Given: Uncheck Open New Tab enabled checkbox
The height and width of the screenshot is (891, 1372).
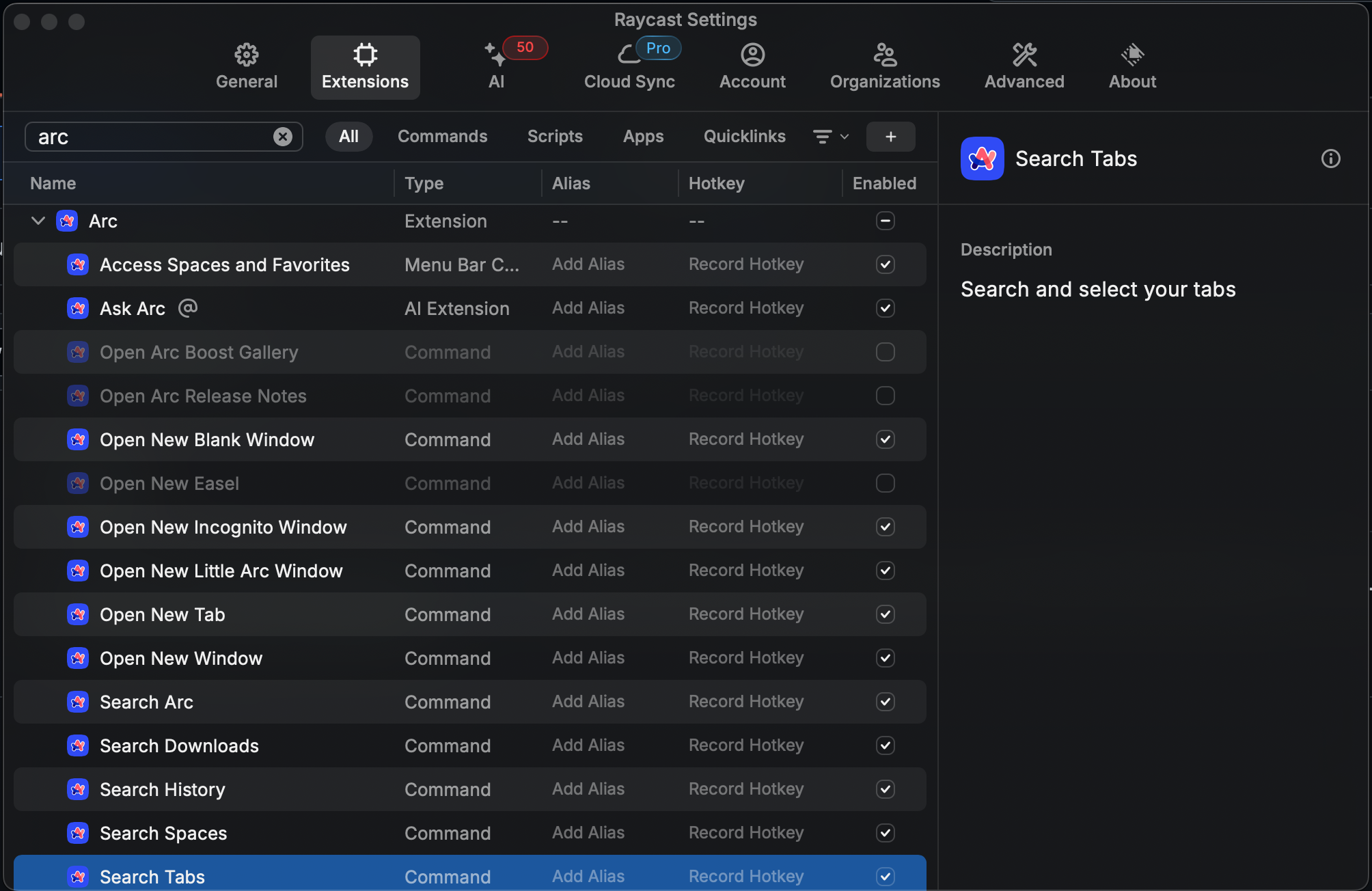Looking at the screenshot, I should point(886,614).
